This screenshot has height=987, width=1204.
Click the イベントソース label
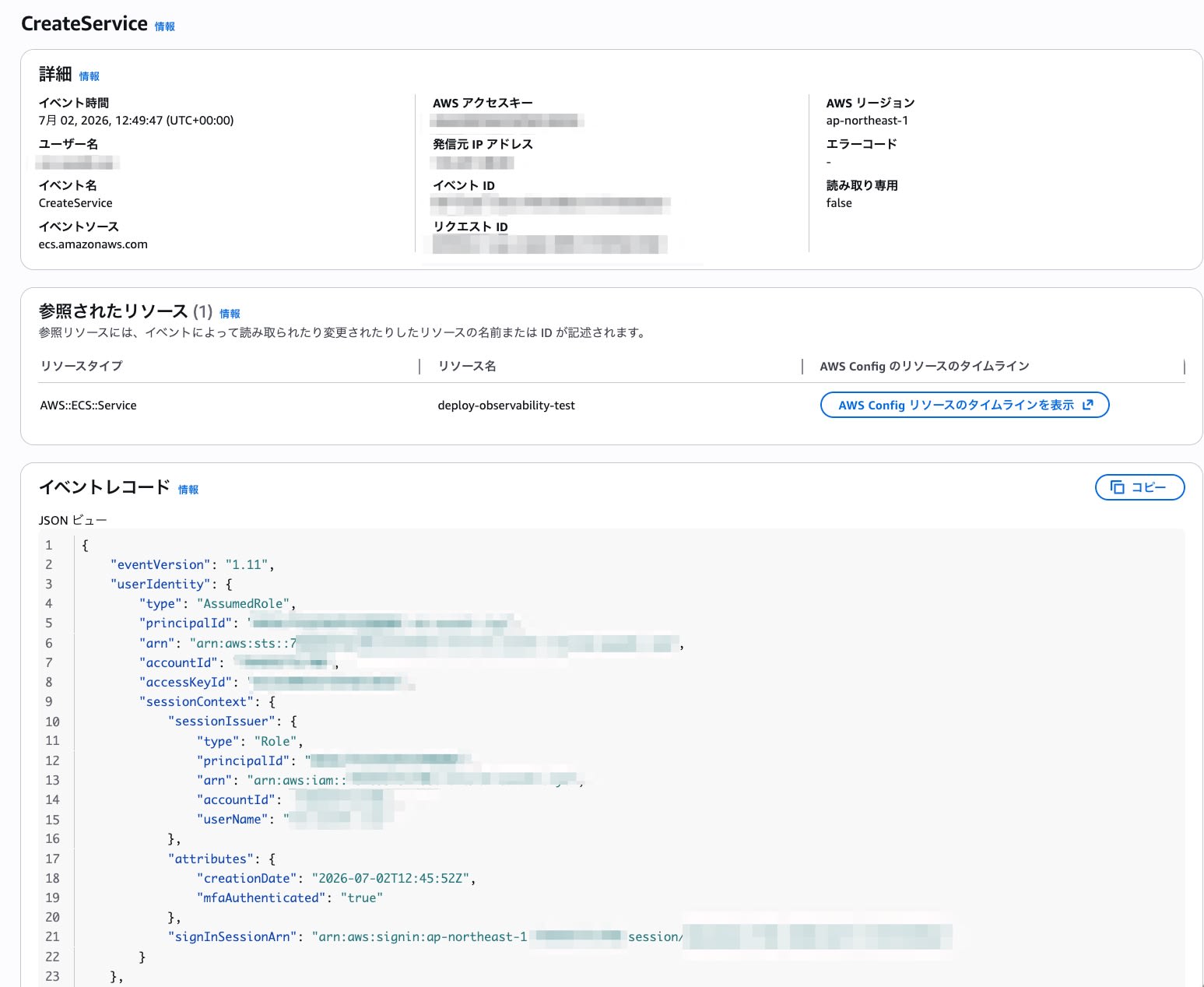[x=79, y=227]
